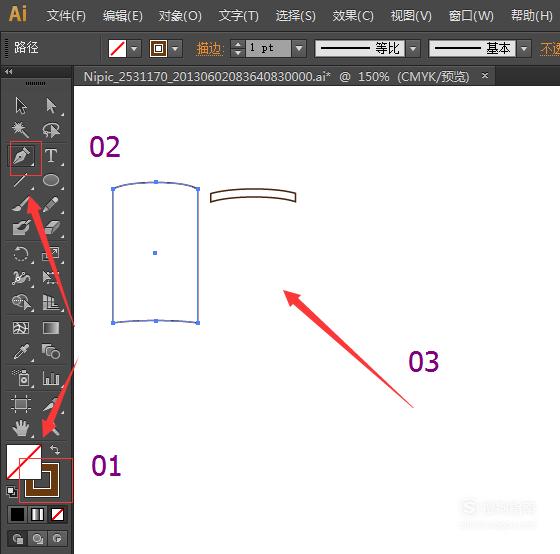Pick the Rotate tool
The image size is (560, 554).
point(21,254)
